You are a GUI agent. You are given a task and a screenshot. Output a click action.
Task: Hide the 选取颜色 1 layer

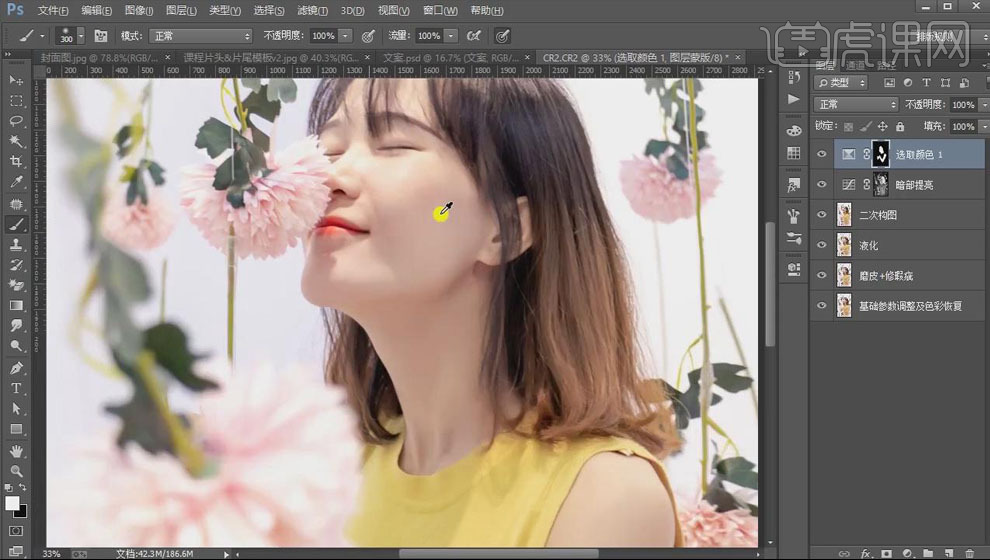point(822,155)
